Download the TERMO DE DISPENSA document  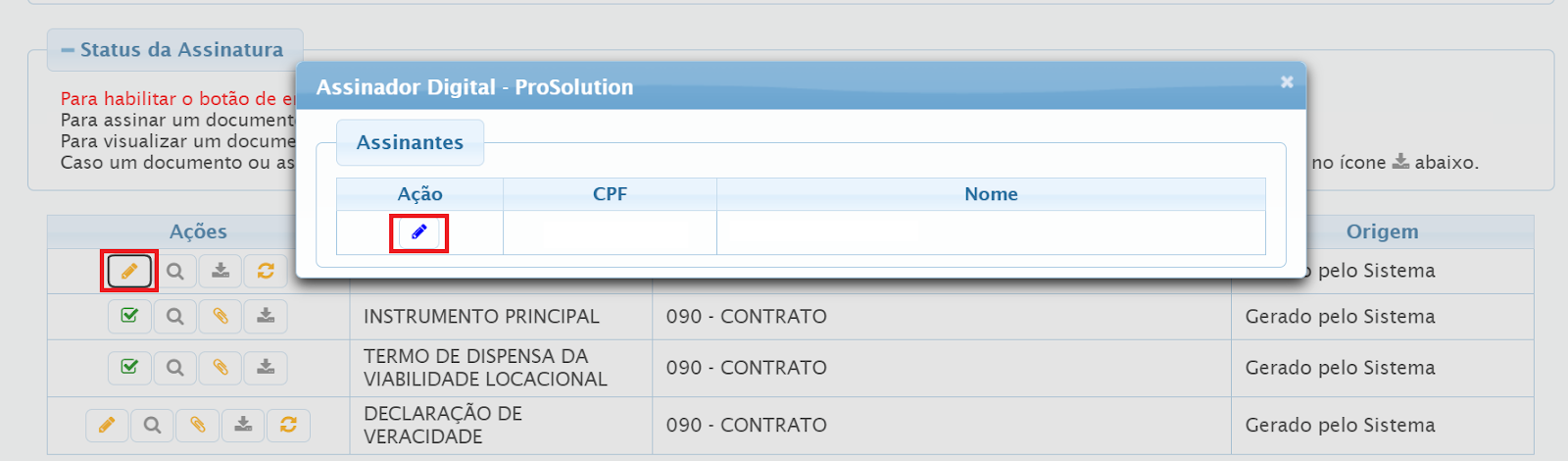point(266,367)
